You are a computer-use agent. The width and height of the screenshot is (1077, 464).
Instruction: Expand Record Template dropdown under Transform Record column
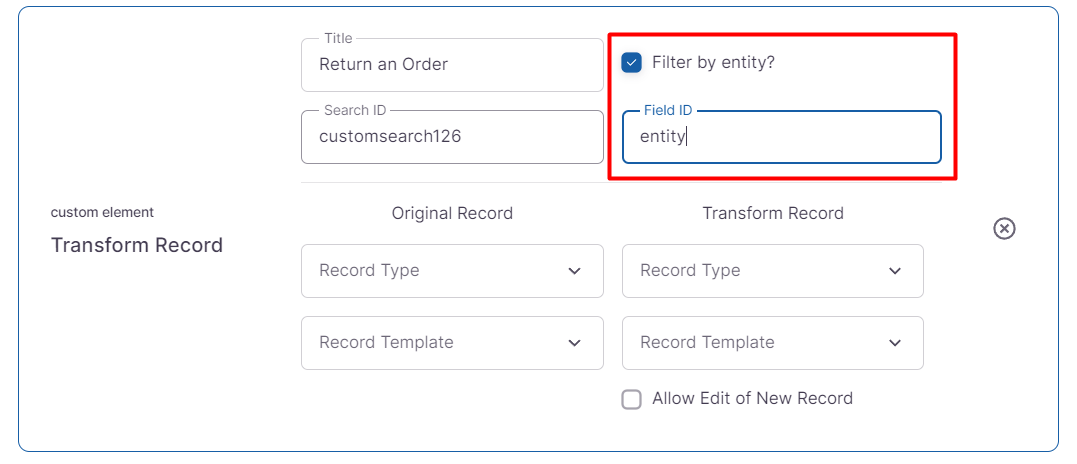coord(760,343)
